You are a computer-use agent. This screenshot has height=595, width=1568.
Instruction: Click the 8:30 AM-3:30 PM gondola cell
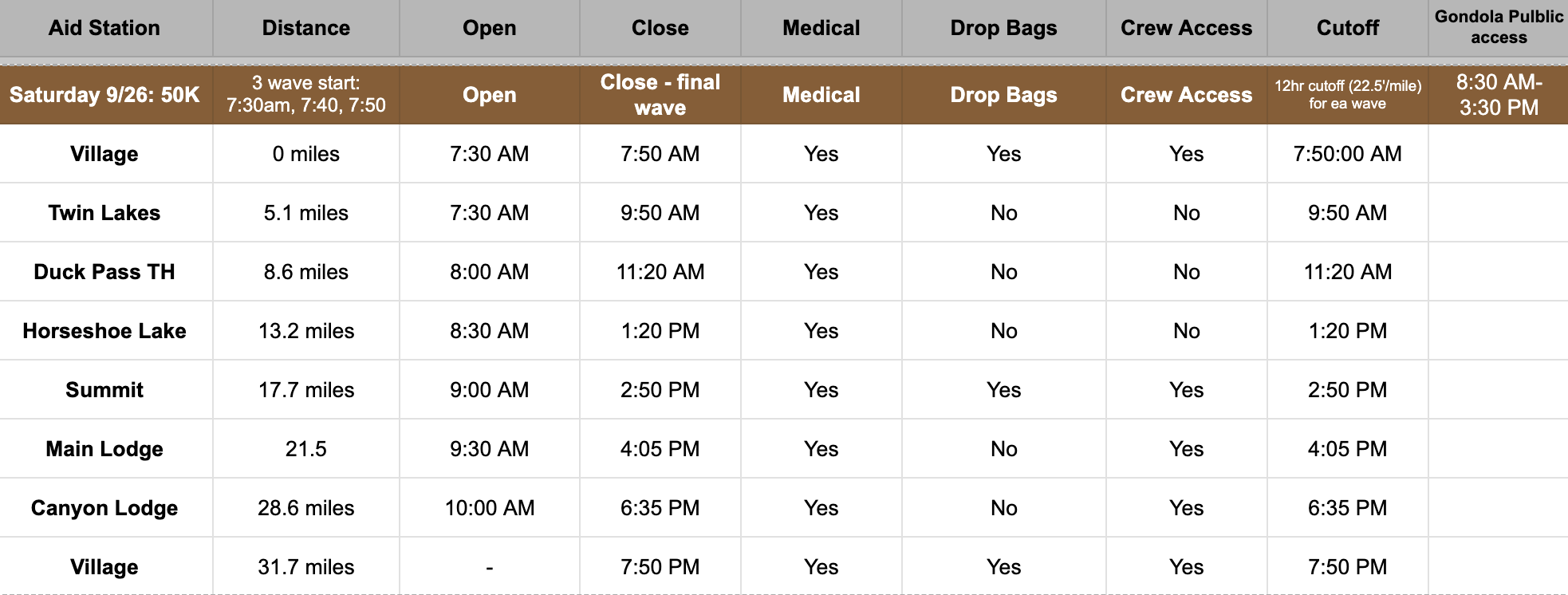pyautogui.click(x=1499, y=94)
